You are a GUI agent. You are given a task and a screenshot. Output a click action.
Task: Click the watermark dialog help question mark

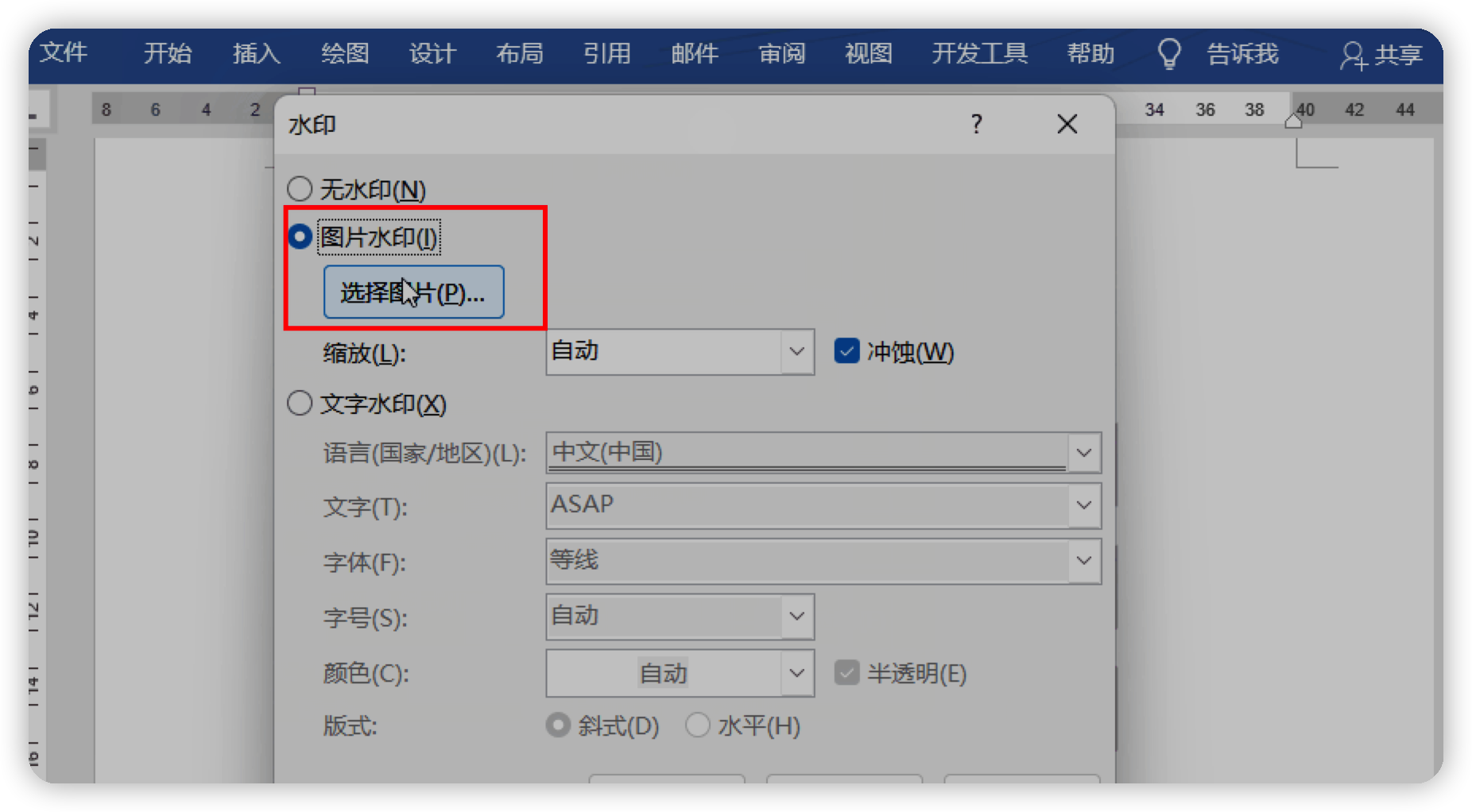tap(976, 124)
